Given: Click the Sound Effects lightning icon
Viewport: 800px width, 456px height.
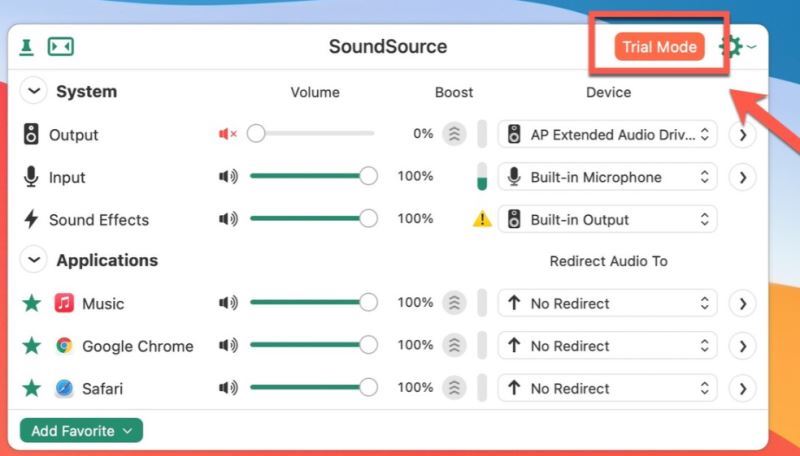Looking at the screenshot, I should click(x=31, y=219).
